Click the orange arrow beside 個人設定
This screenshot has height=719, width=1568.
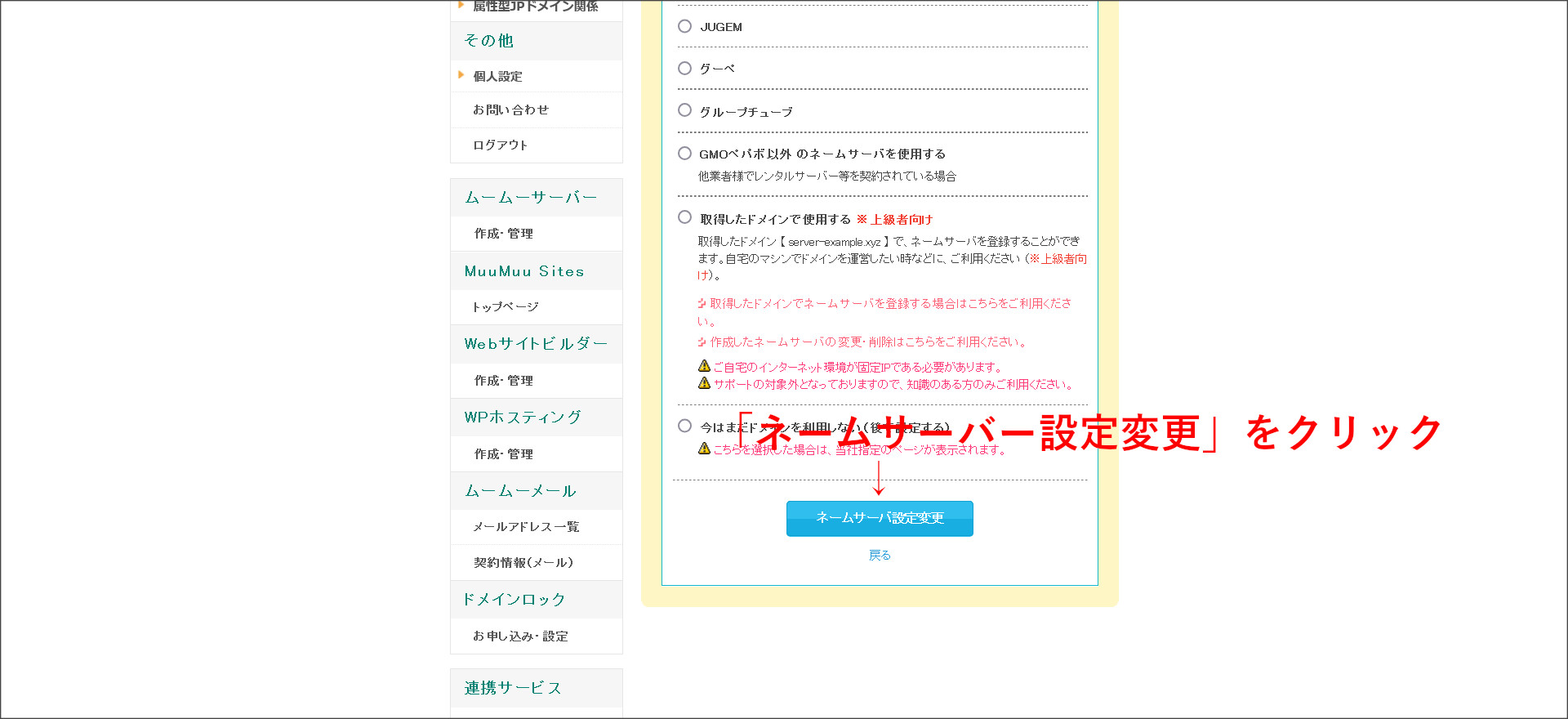pyautogui.click(x=461, y=75)
